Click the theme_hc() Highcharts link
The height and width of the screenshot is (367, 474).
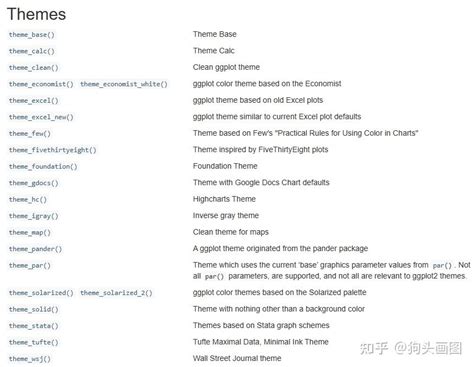point(28,200)
